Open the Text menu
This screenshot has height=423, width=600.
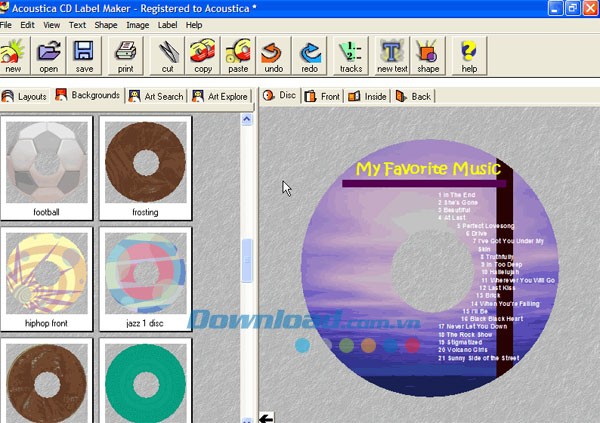click(x=77, y=25)
